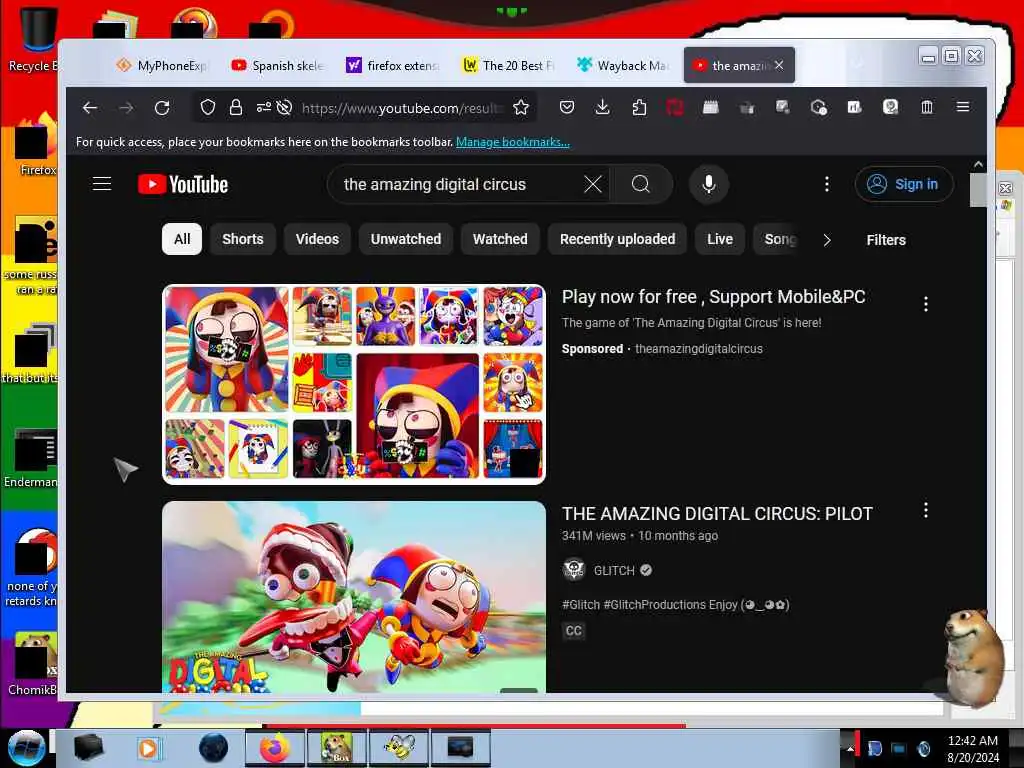Click the page scrollbar up arrow
The width and height of the screenshot is (1024, 768).
click(978, 165)
